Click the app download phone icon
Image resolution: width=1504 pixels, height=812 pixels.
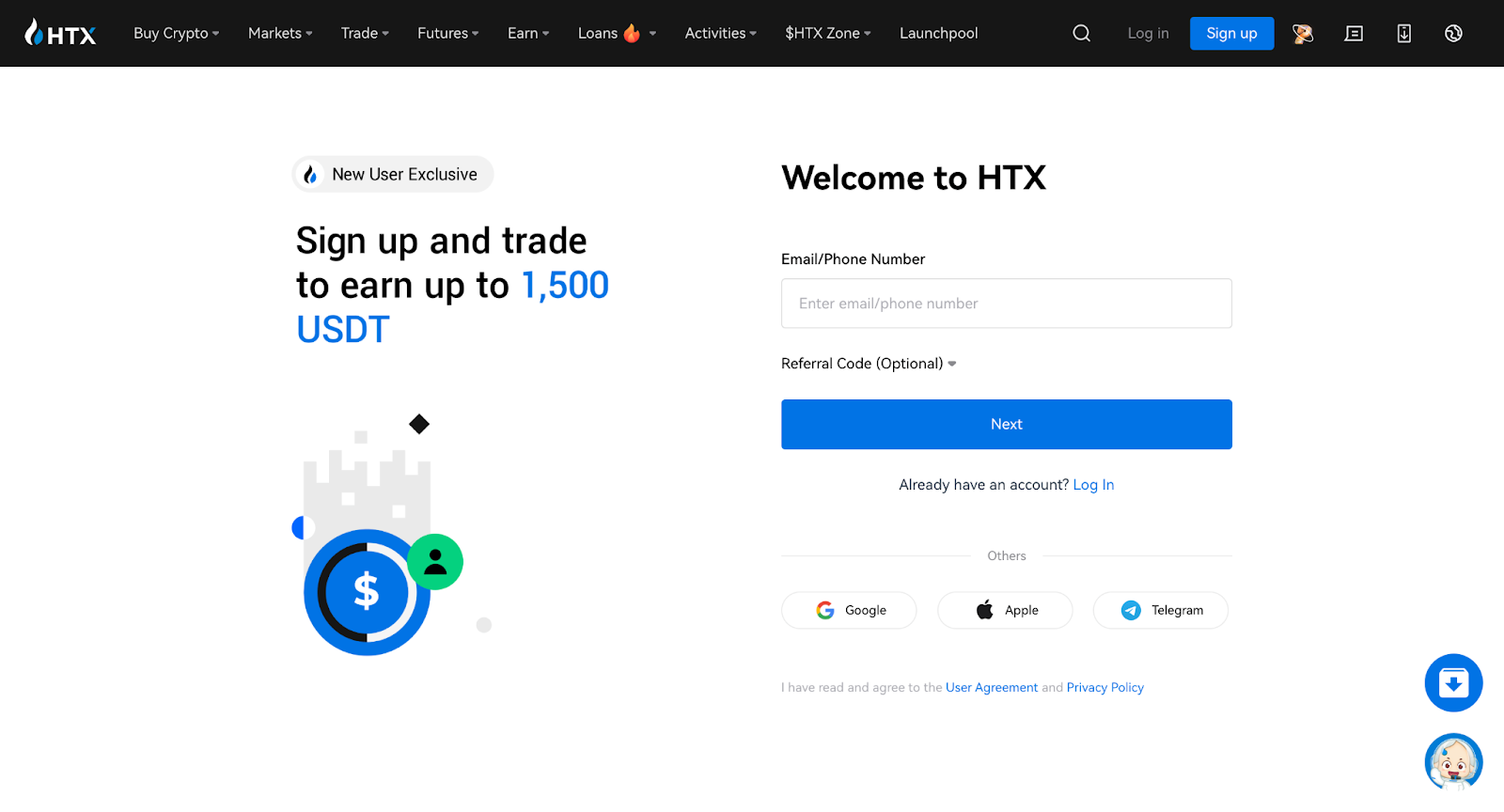(x=1403, y=34)
